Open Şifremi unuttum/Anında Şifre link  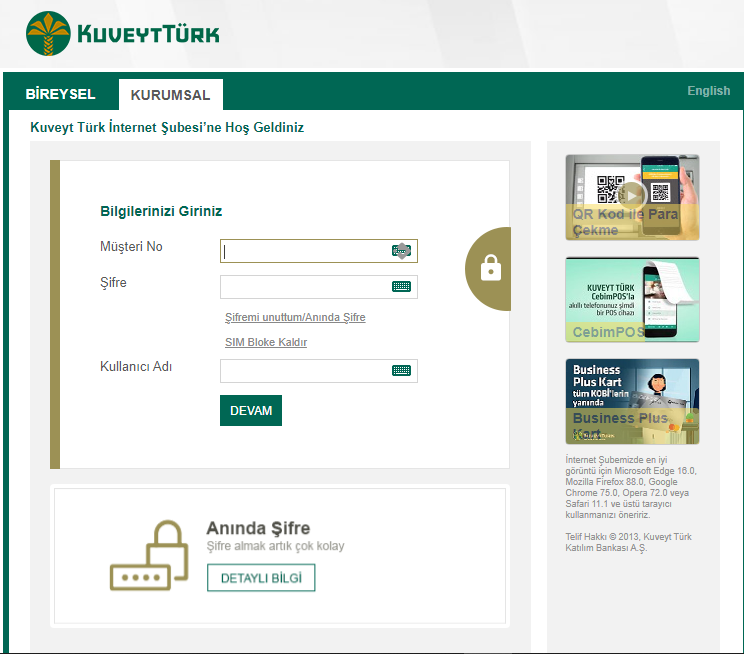295,317
